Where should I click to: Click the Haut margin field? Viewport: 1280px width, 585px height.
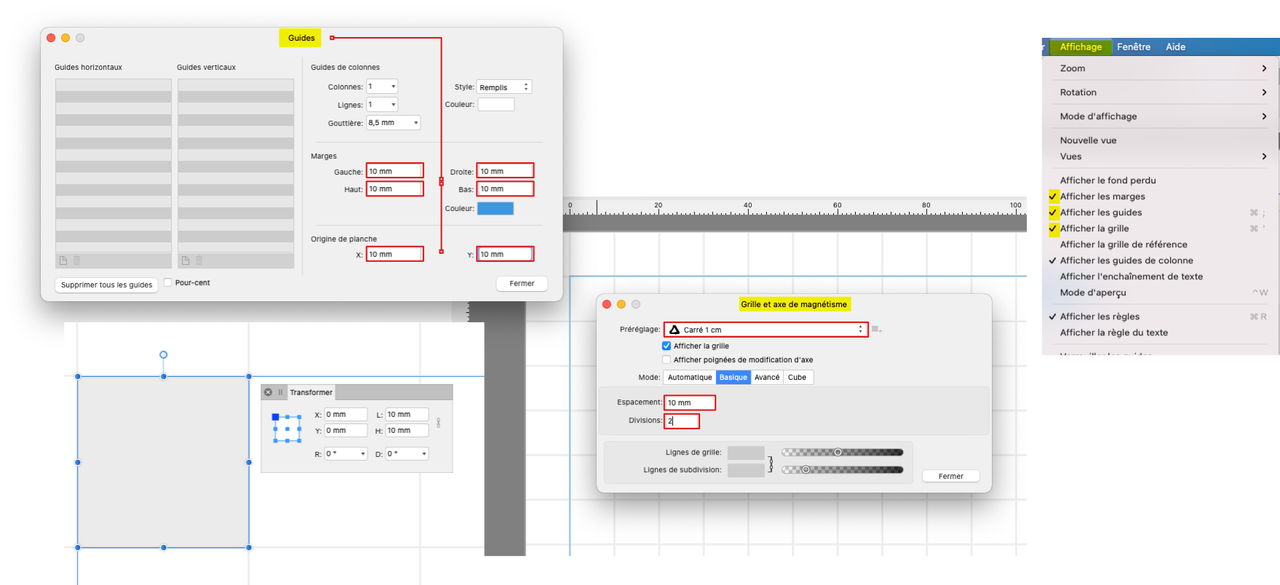(x=395, y=189)
